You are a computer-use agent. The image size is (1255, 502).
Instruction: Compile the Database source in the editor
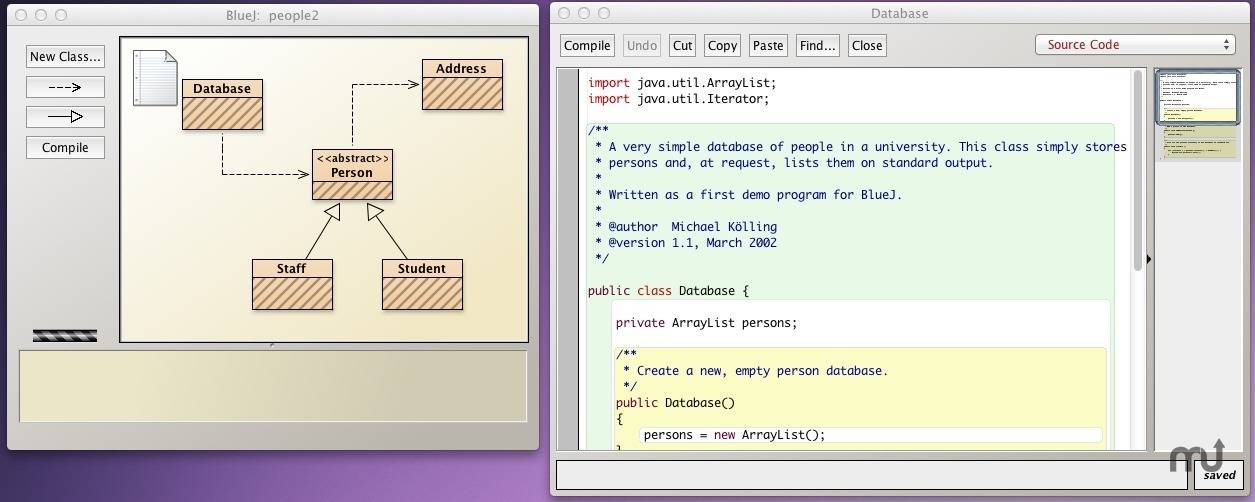pyautogui.click(x=587, y=45)
